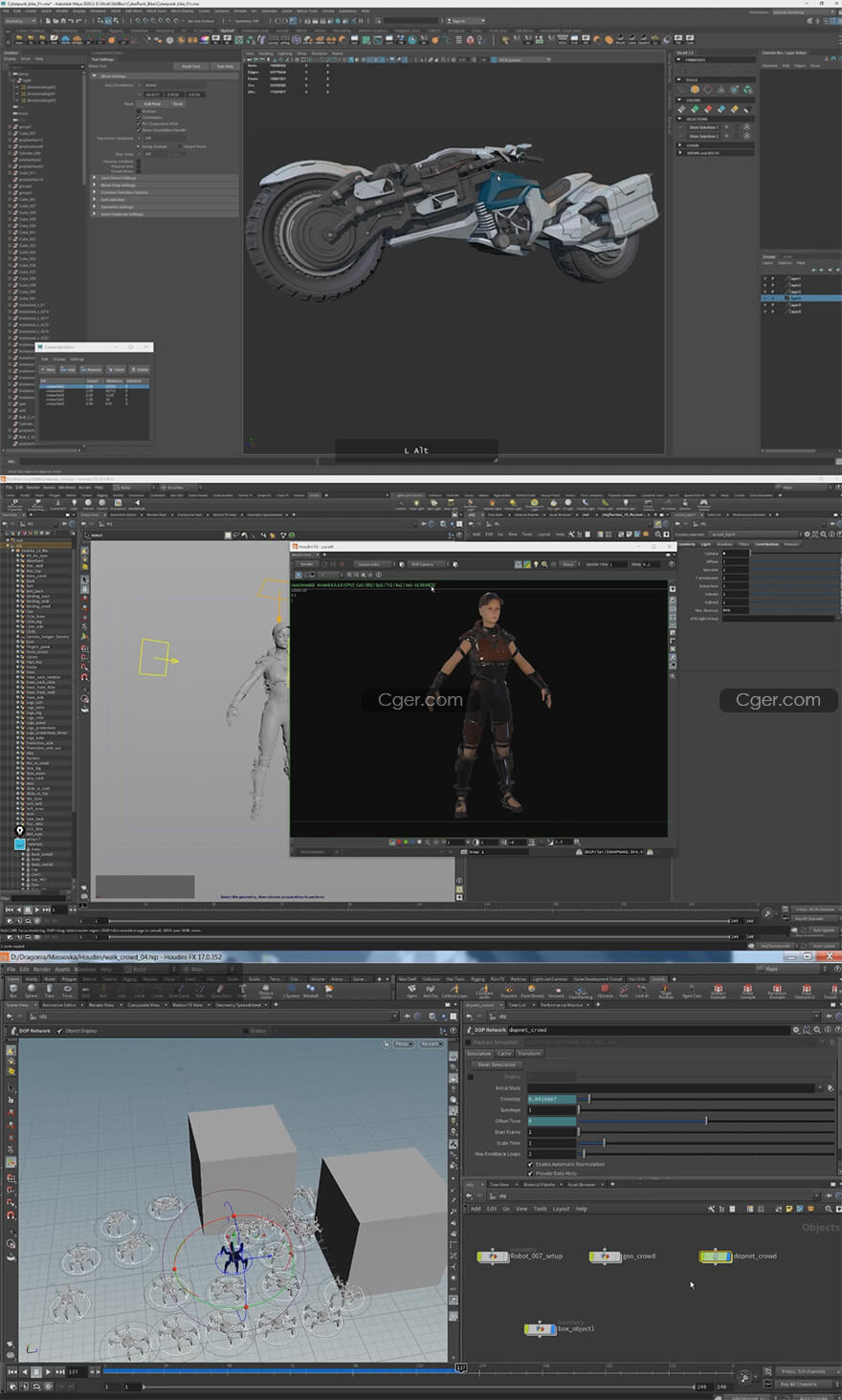The image size is (842, 1400).
Task: Select the dopnet_crowd node icon
Action: 715,1257
